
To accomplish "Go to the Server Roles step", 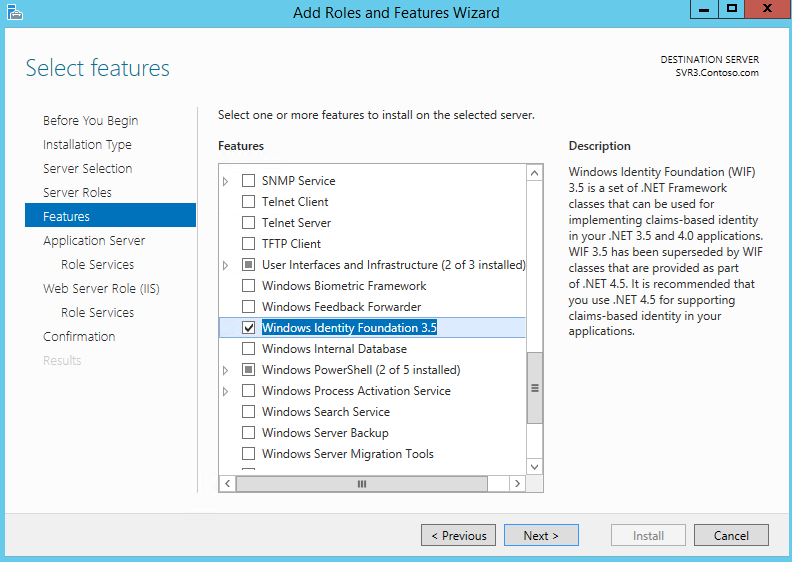I will click(x=77, y=192).
